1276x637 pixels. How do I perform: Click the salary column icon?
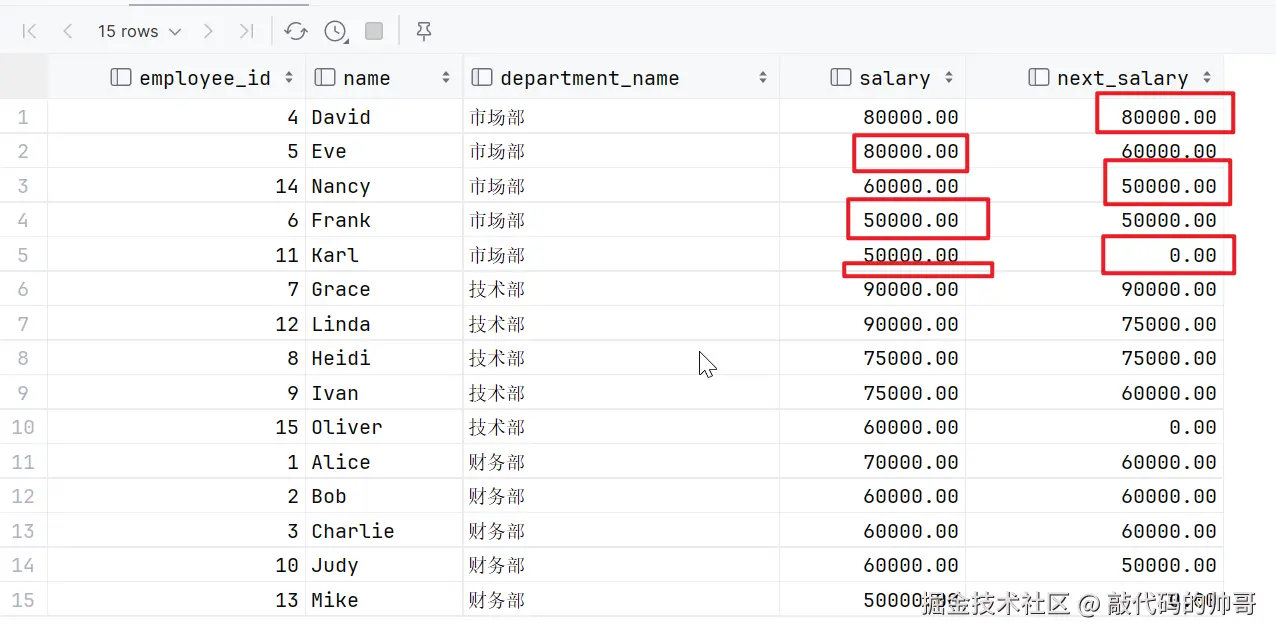click(841, 77)
